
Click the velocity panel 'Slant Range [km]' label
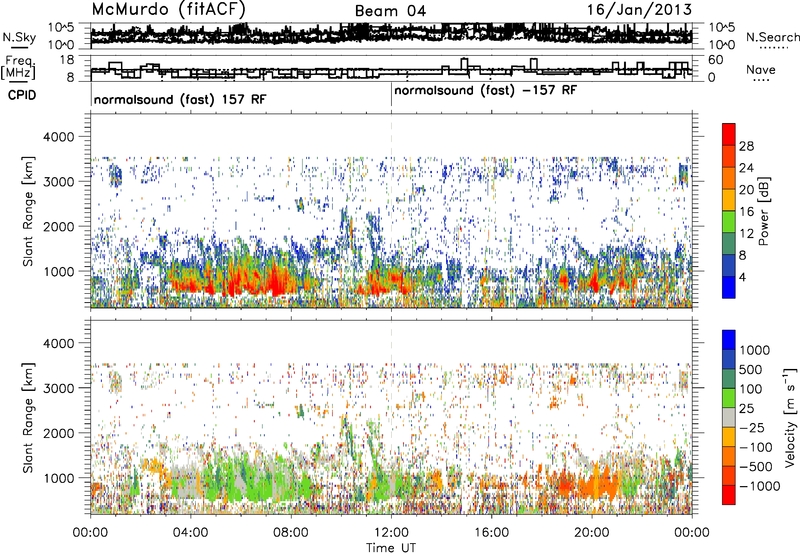tap(28, 417)
